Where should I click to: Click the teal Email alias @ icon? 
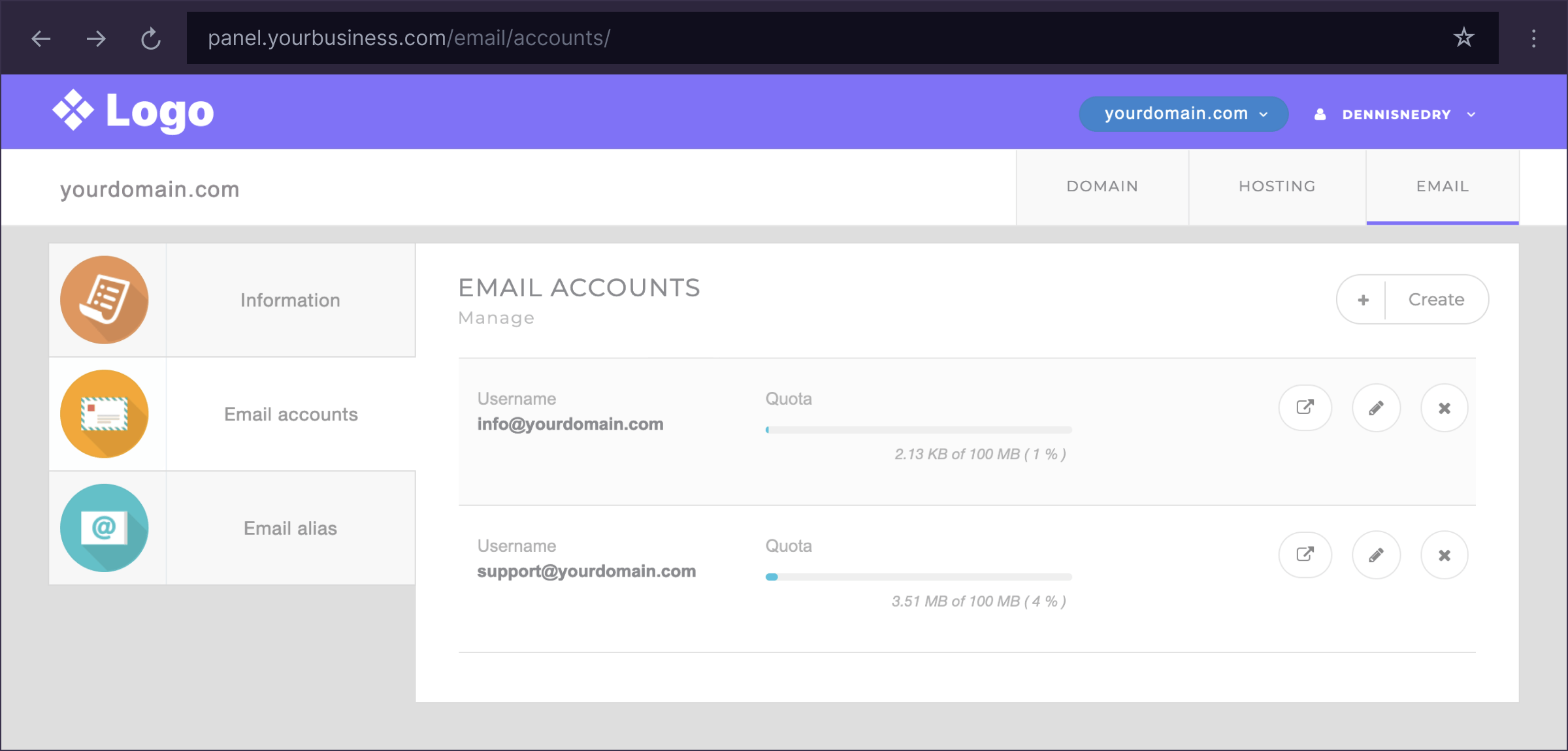coord(105,528)
